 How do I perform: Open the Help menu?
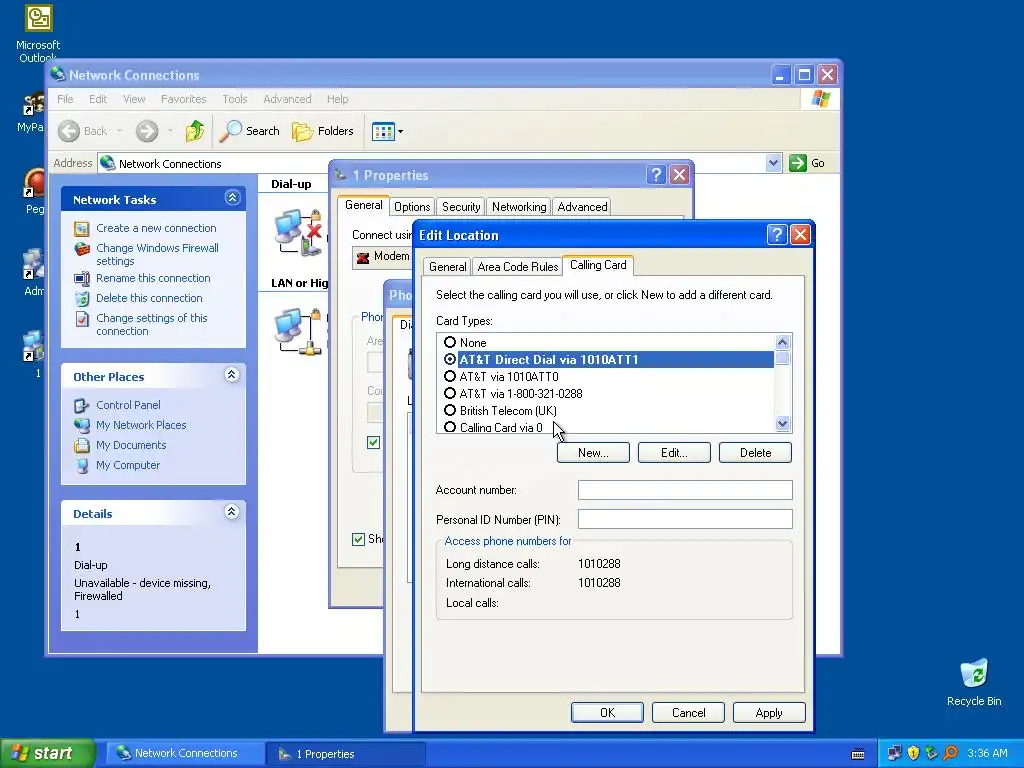(338, 99)
